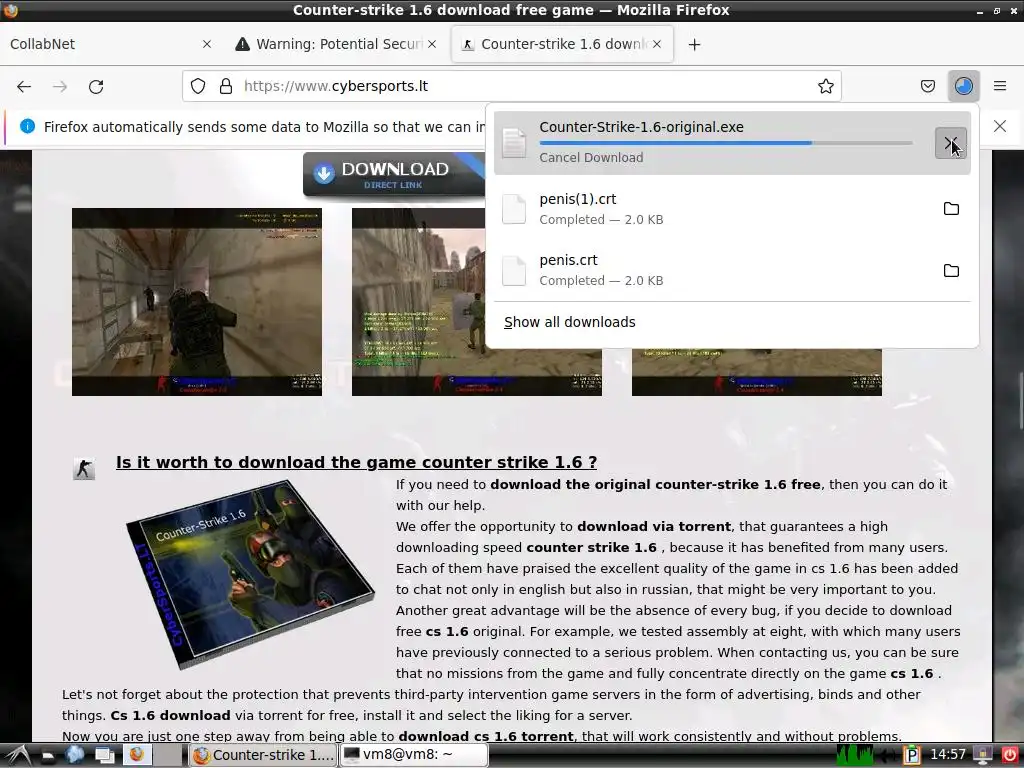Click the Firefox quick-launch taskbar icon

(x=136, y=755)
